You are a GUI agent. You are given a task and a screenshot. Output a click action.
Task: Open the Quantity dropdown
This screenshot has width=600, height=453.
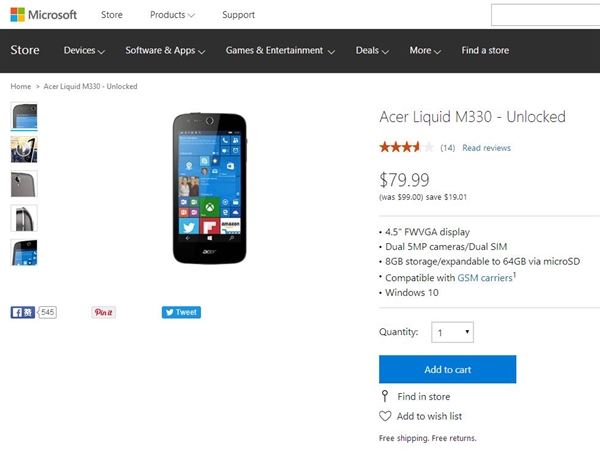coord(453,332)
